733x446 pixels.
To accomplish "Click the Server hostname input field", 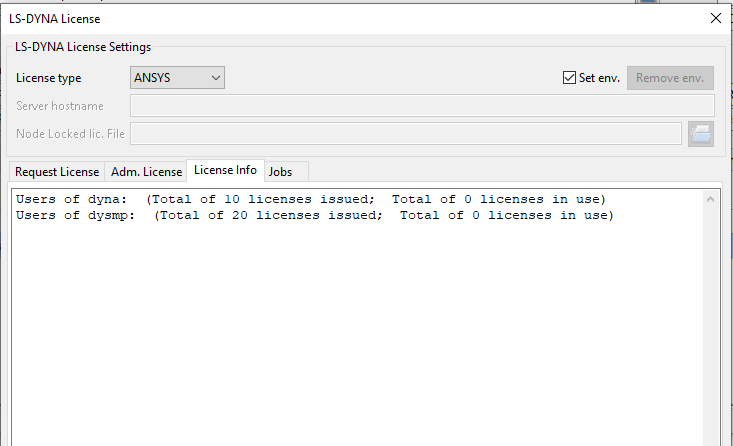I will click(422, 106).
